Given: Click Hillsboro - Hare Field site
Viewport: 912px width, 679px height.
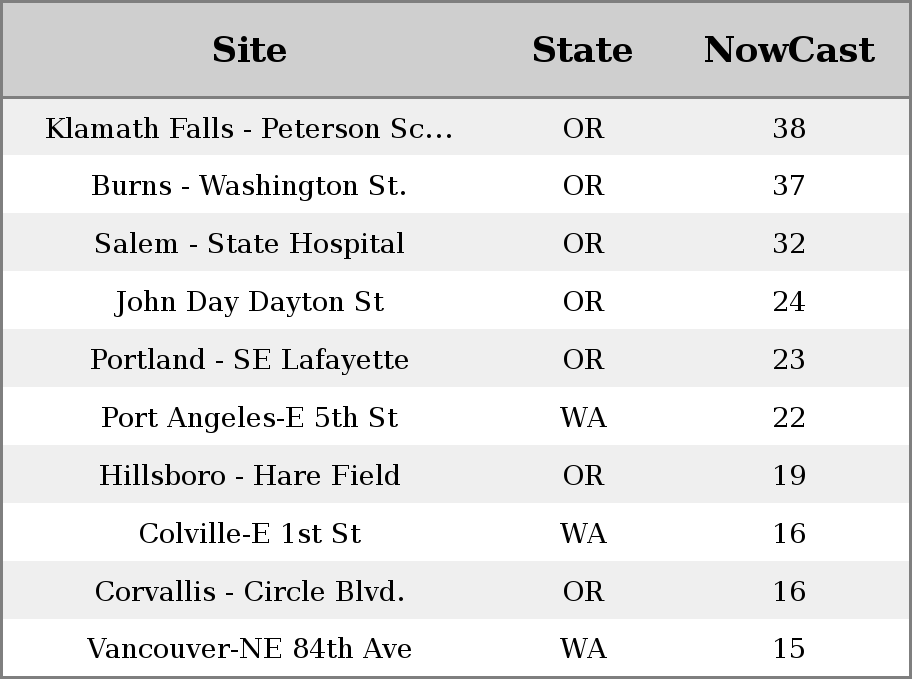Looking at the screenshot, I should 249,476.
